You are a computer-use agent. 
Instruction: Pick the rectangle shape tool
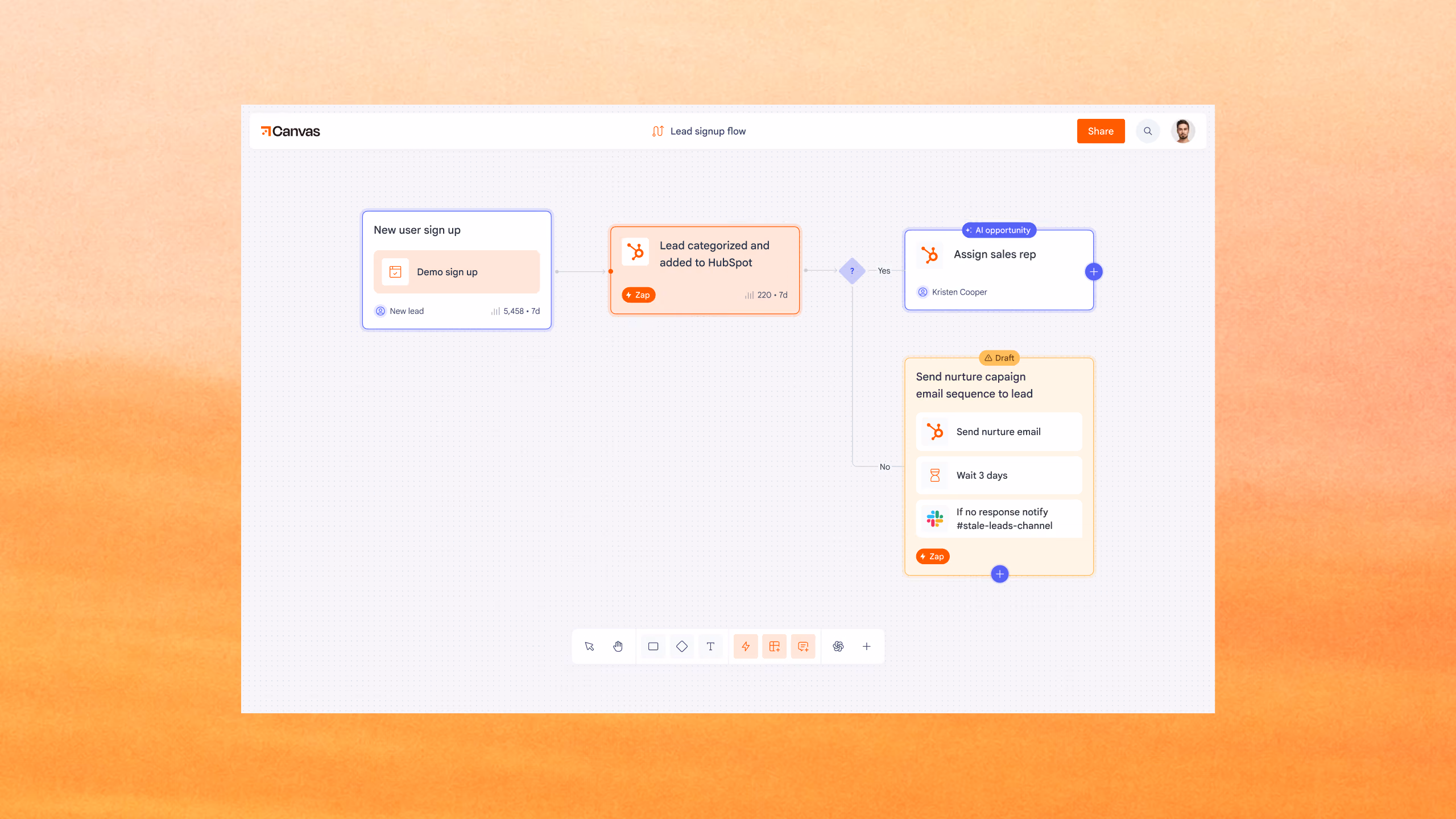pyautogui.click(x=653, y=646)
